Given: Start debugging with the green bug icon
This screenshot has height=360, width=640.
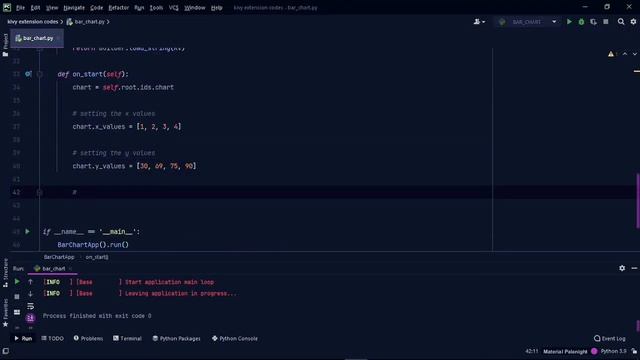Looking at the screenshot, I should tap(581, 22).
